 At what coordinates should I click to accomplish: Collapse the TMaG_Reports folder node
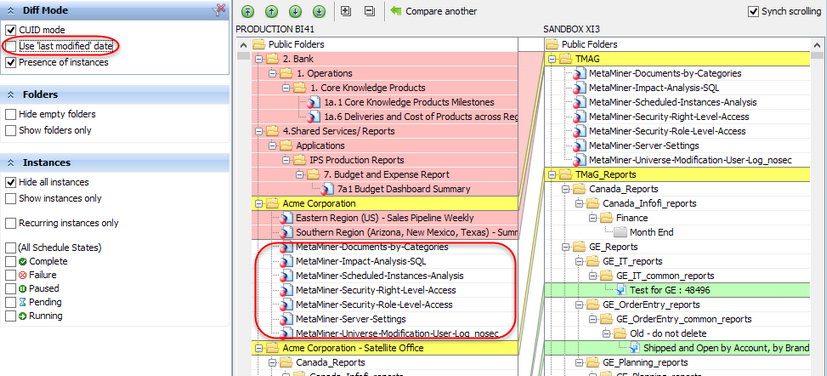coord(552,174)
